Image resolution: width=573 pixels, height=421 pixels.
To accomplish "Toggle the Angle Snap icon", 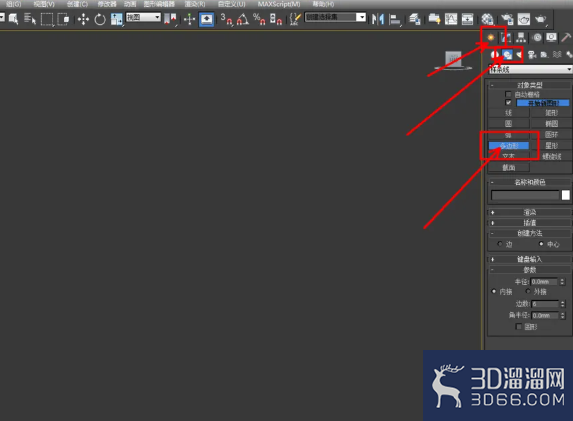I will tap(243, 19).
